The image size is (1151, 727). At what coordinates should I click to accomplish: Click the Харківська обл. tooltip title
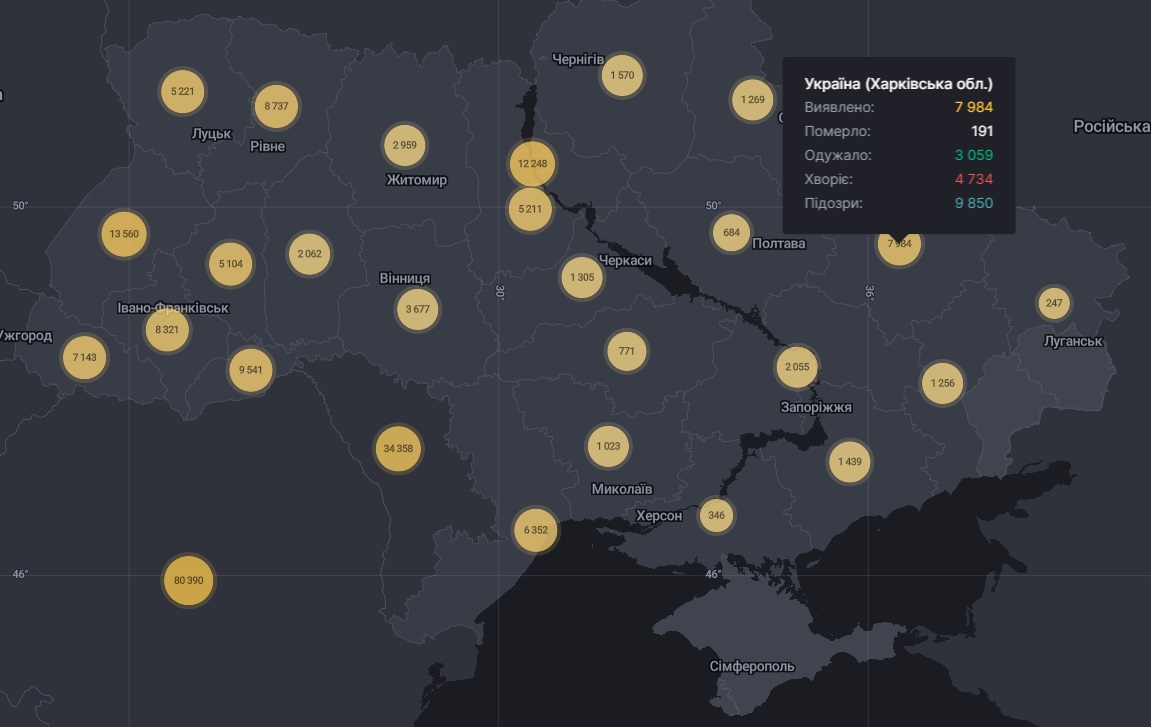[x=898, y=84]
